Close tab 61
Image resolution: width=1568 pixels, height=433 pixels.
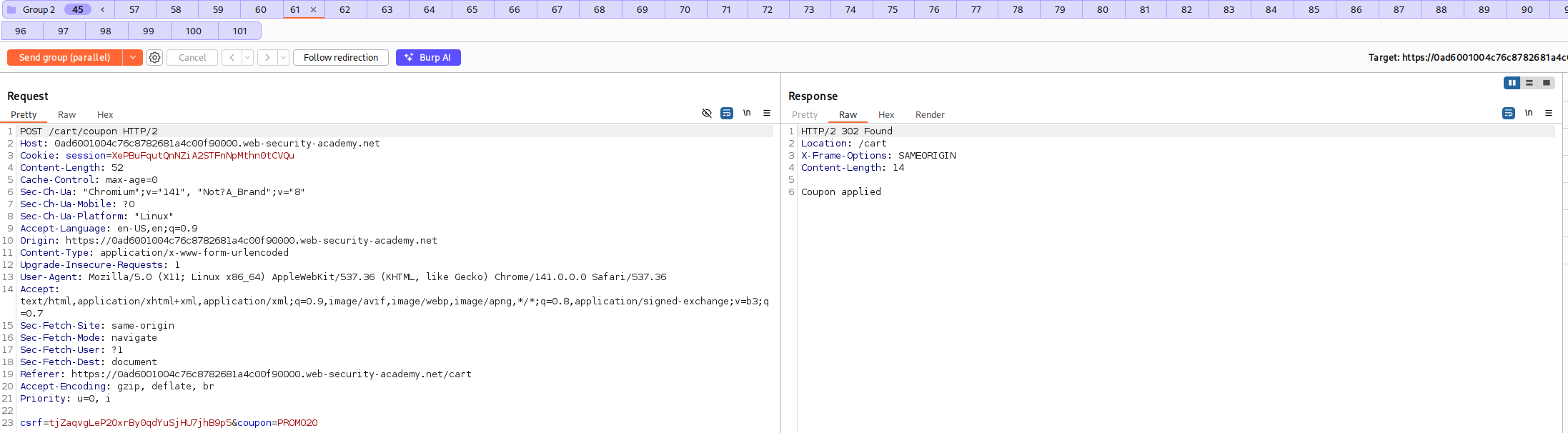[313, 9]
